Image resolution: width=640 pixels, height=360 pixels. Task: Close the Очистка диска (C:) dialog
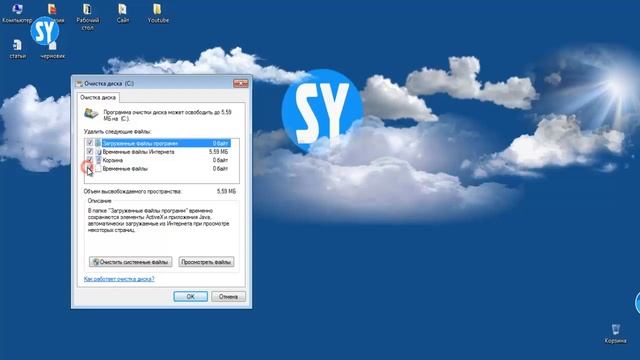pos(240,83)
